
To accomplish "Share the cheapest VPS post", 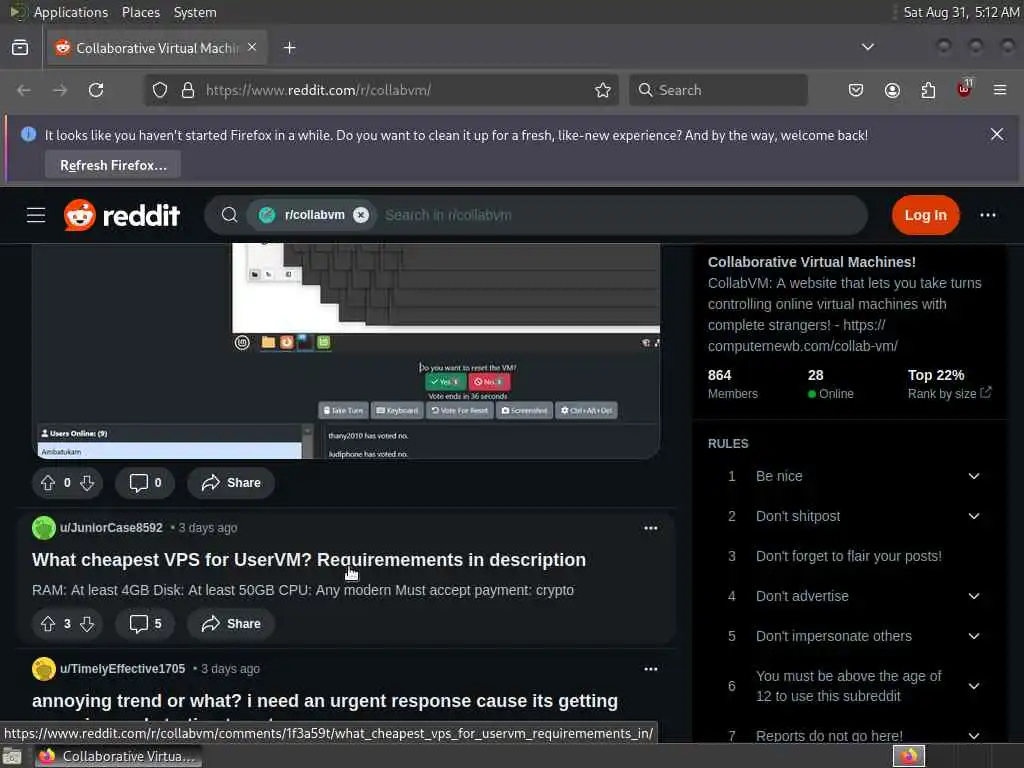I will click(x=231, y=624).
